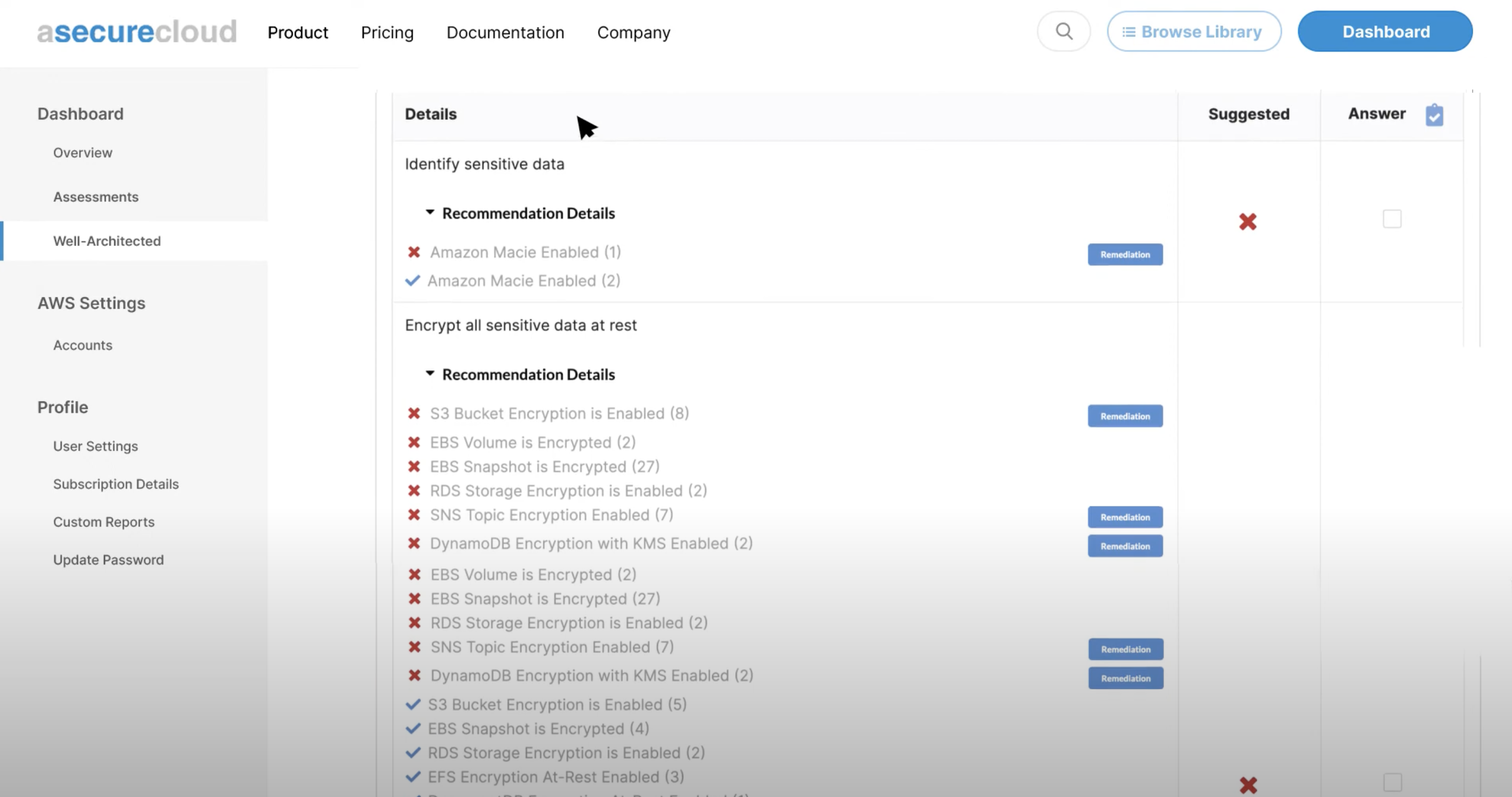Click the blue checkmark beside EFS Encryption At-Rest Enabled (3)

pos(413,777)
